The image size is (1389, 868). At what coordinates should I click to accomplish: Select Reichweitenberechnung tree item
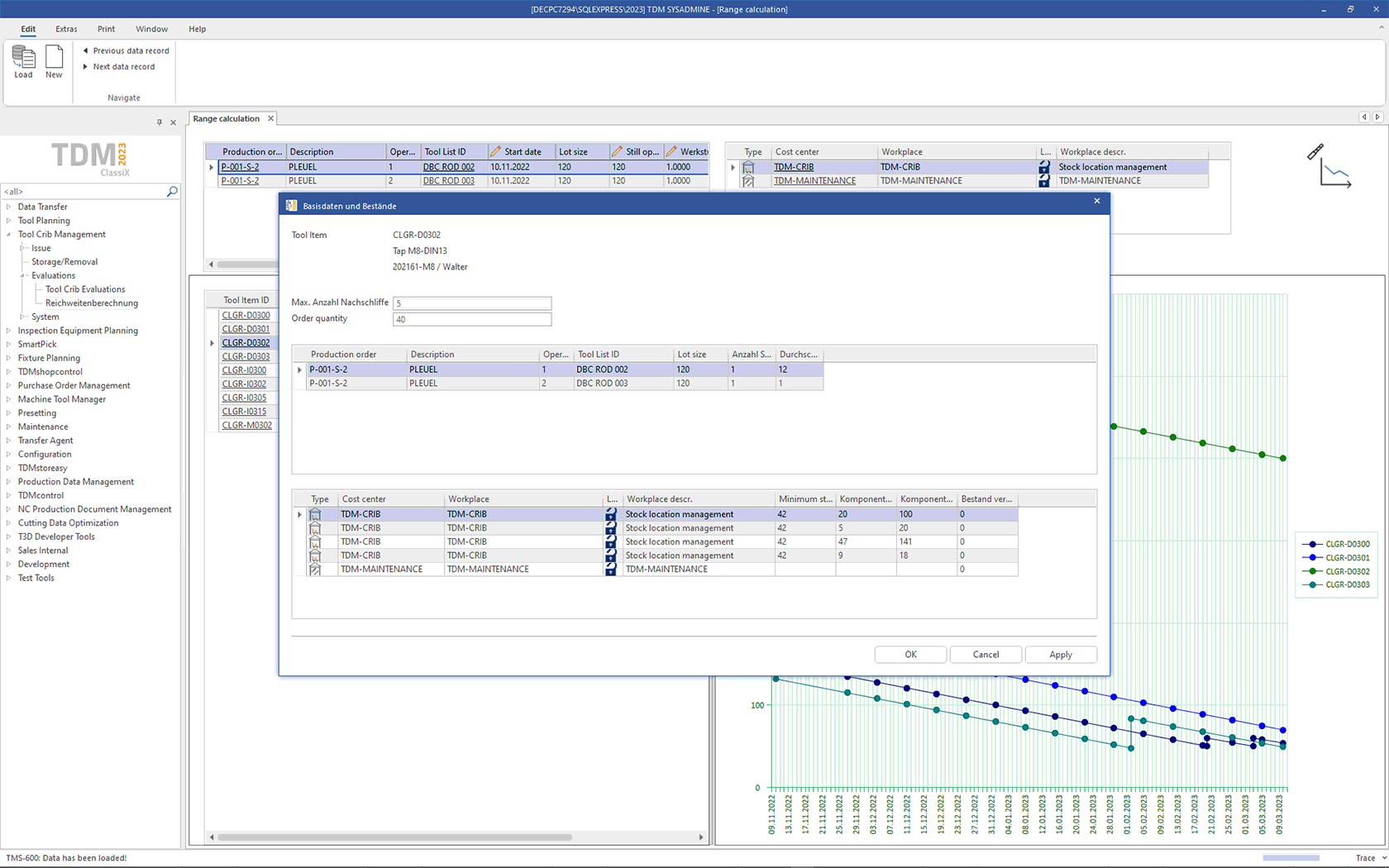(x=92, y=303)
